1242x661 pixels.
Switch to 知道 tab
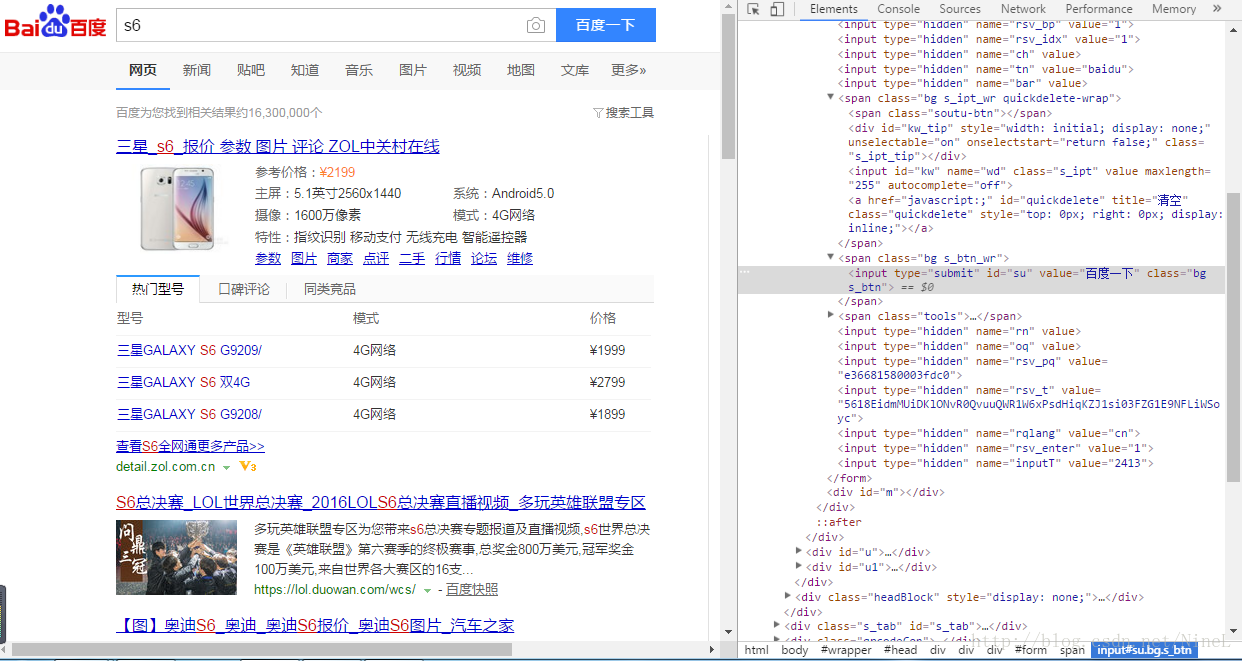coord(305,70)
